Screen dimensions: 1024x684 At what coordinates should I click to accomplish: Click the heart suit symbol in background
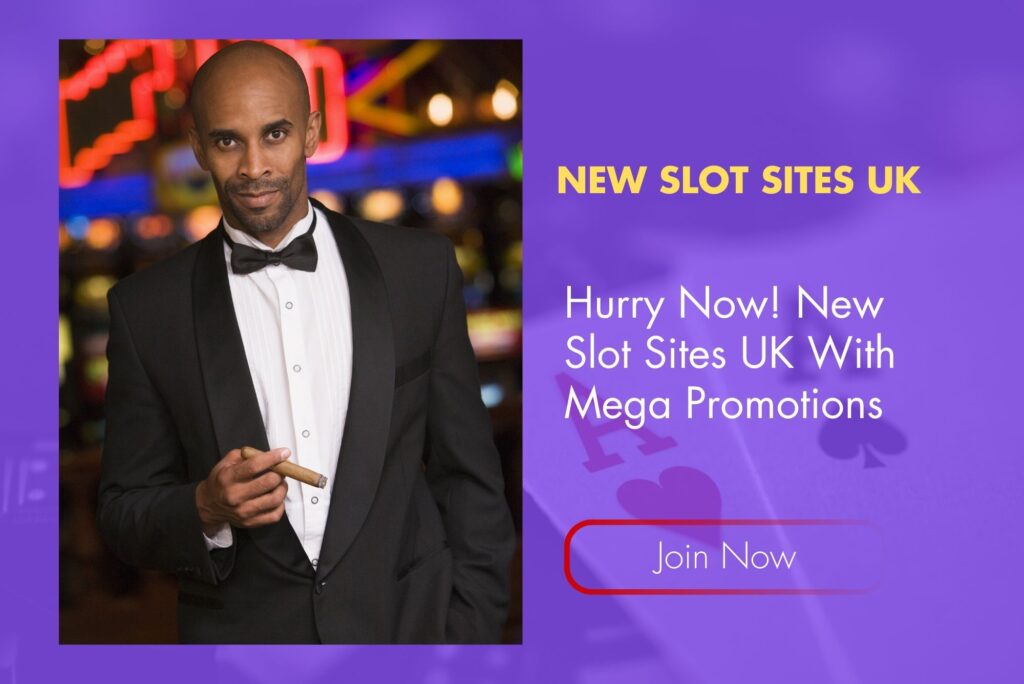pos(667,497)
